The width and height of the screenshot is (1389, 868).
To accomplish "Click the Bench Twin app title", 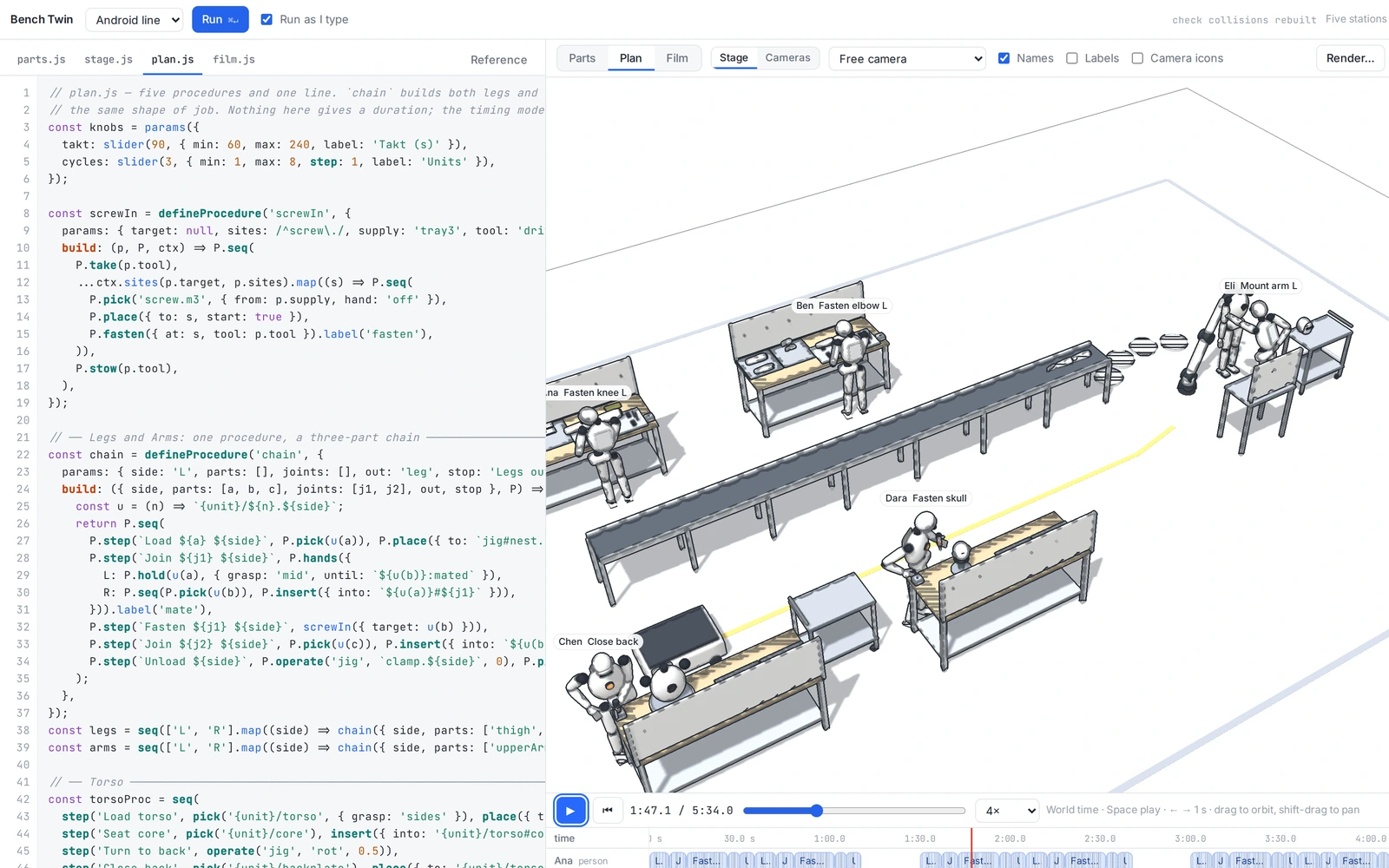I will pos(42,19).
